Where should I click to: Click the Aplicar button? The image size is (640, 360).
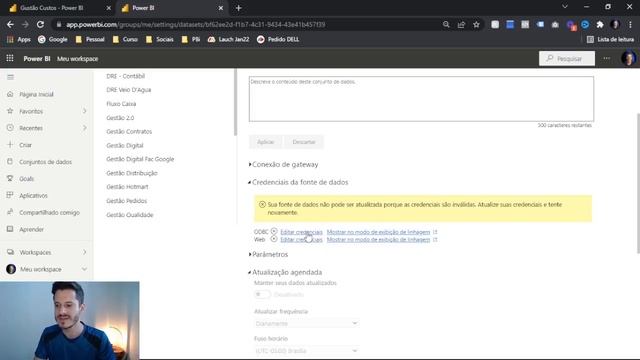coord(265,142)
